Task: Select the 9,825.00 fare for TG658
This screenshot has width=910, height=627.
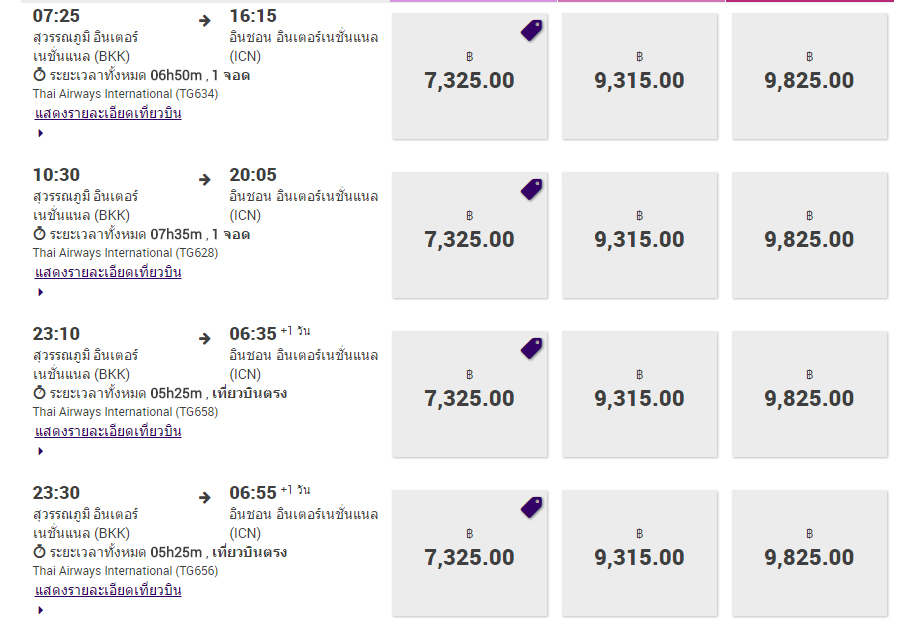Action: tap(810, 394)
